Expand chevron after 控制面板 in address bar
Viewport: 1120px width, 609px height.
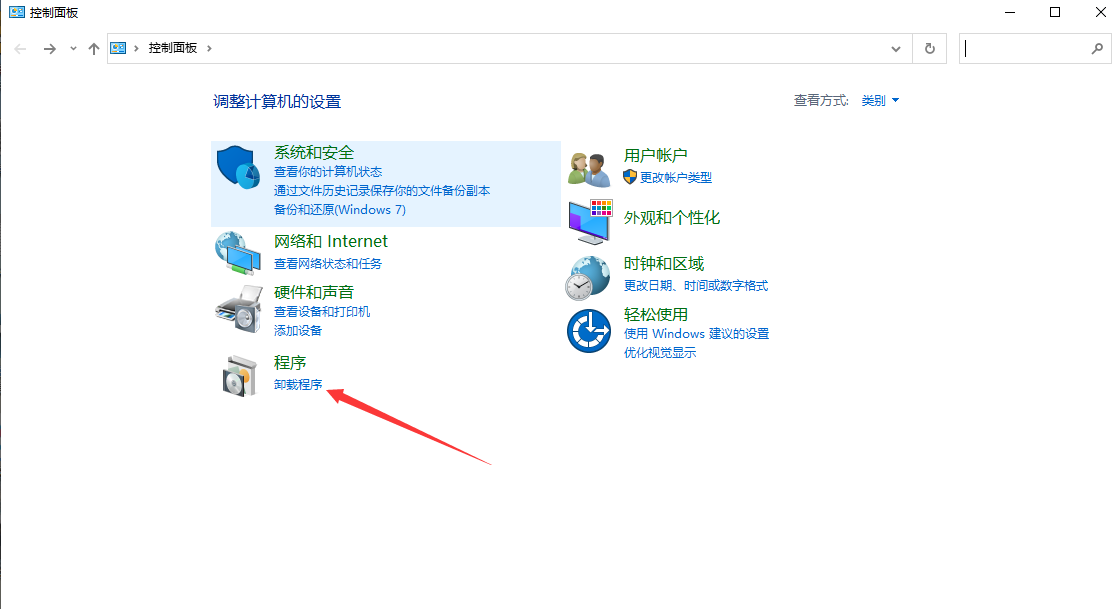[x=209, y=48]
